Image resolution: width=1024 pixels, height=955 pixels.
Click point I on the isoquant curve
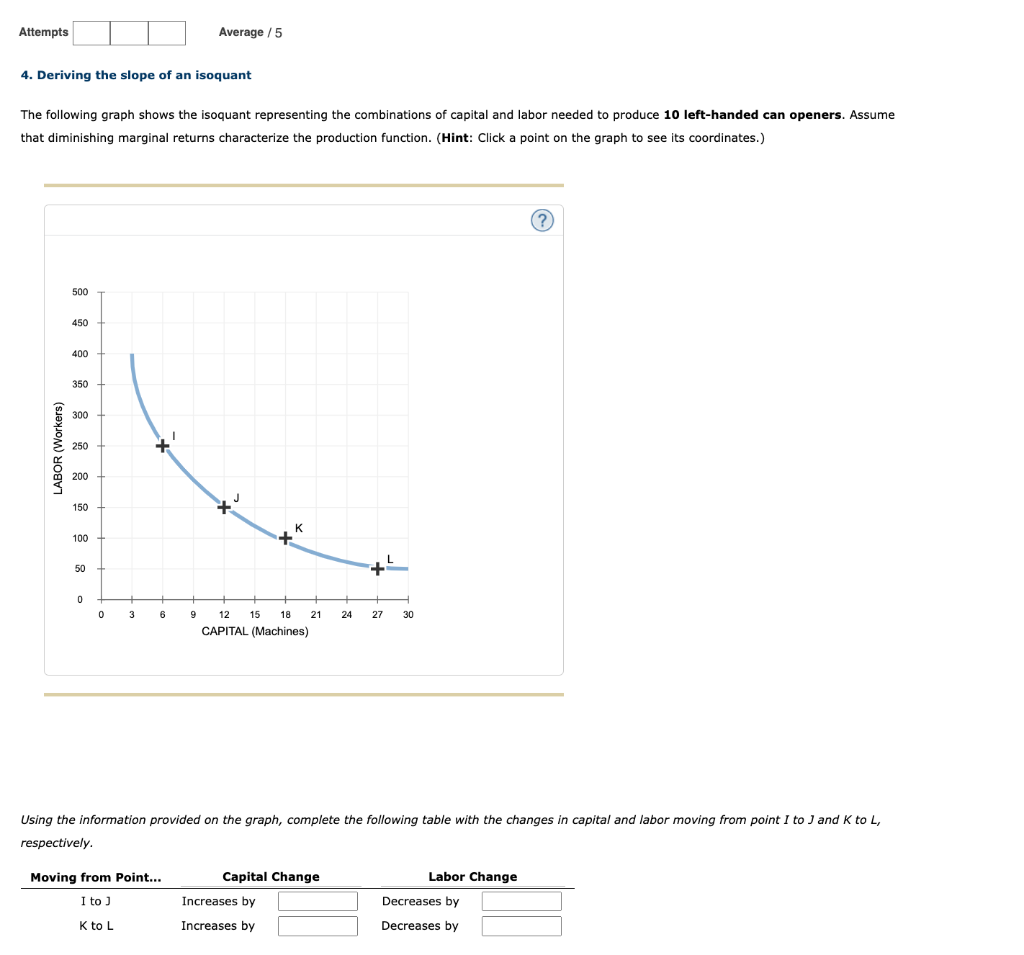tap(161, 445)
